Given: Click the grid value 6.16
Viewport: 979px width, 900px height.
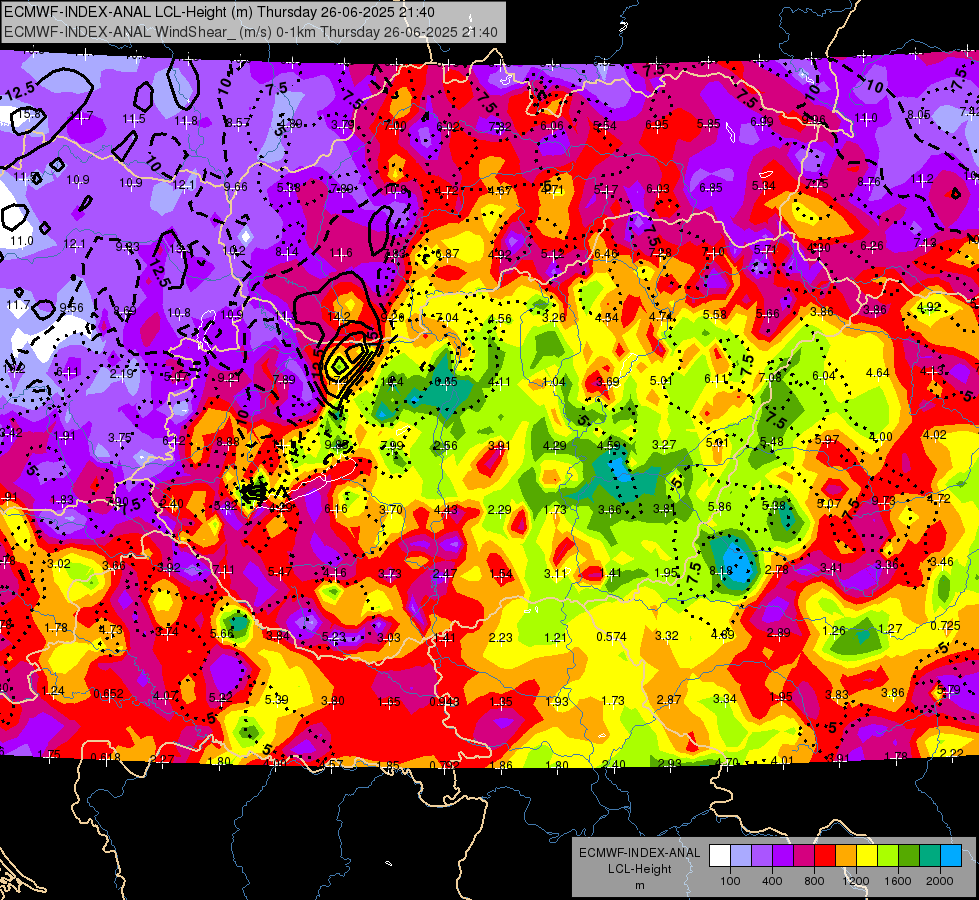Looking at the screenshot, I should click(336, 508).
